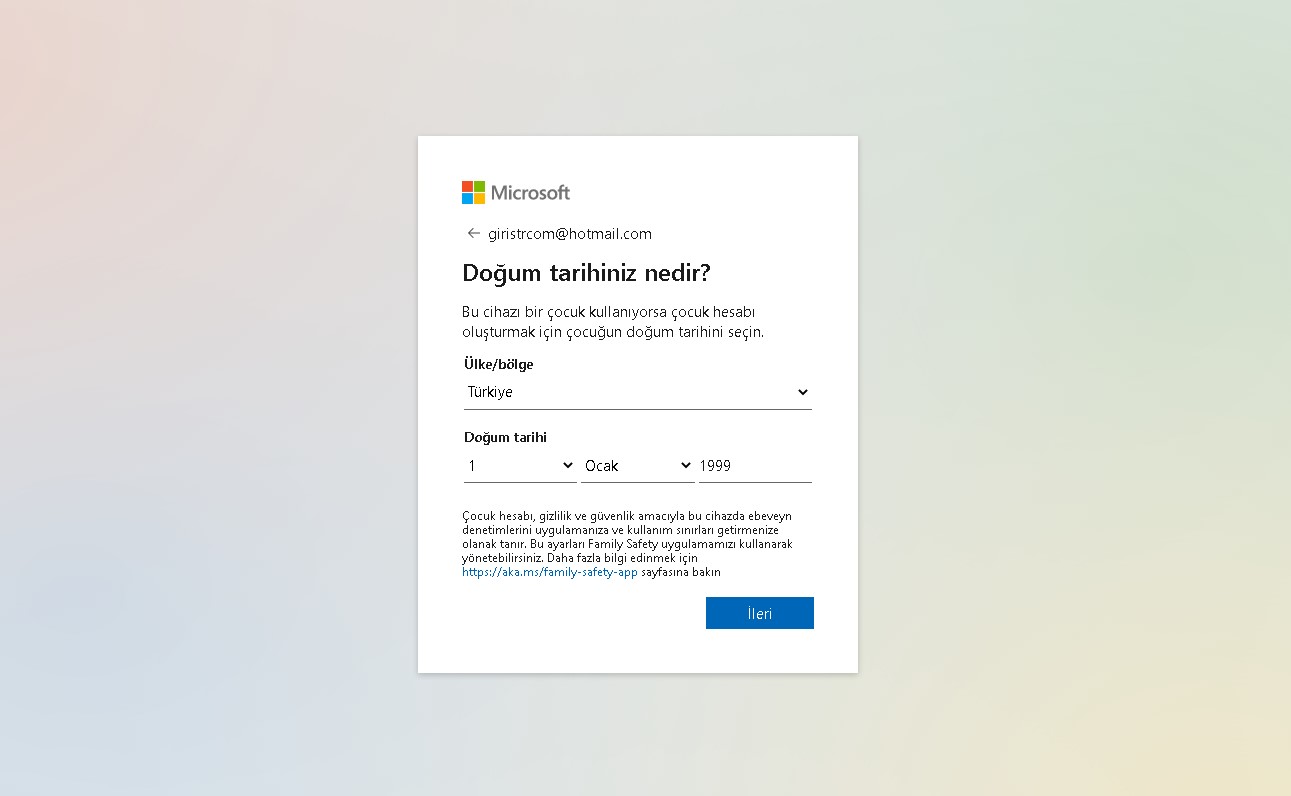Open the day dropdown showing 1
The width and height of the screenshot is (1291, 796).
(520, 465)
